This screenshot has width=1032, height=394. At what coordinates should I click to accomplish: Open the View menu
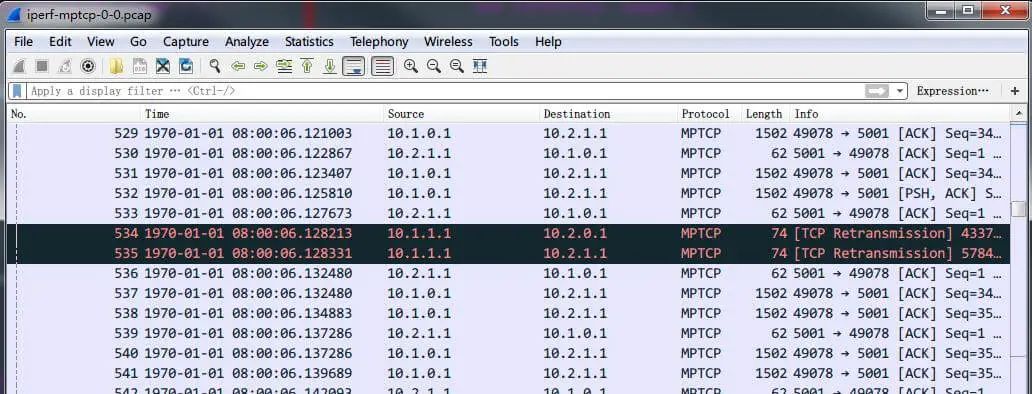click(101, 41)
